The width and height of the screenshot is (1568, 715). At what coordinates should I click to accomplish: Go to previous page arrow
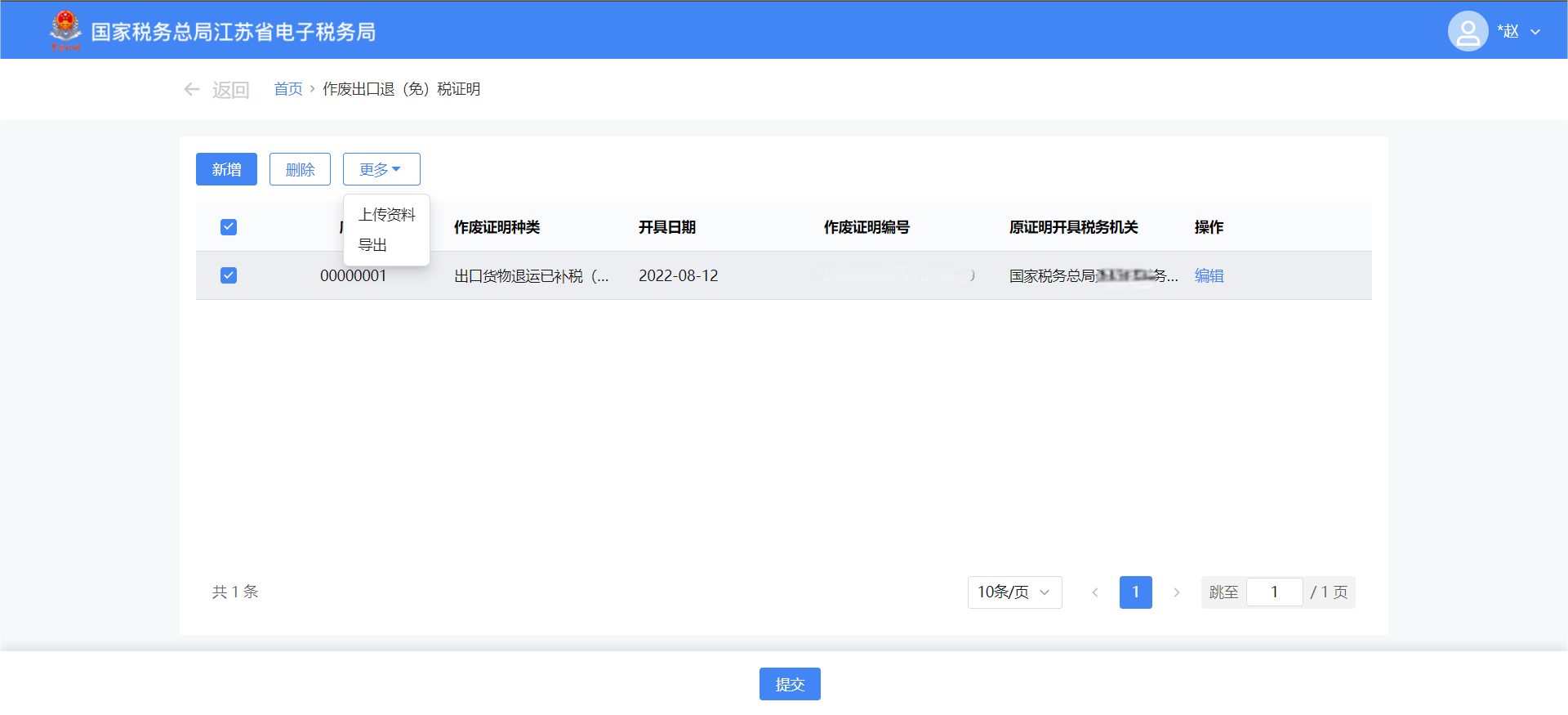coord(1095,592)
